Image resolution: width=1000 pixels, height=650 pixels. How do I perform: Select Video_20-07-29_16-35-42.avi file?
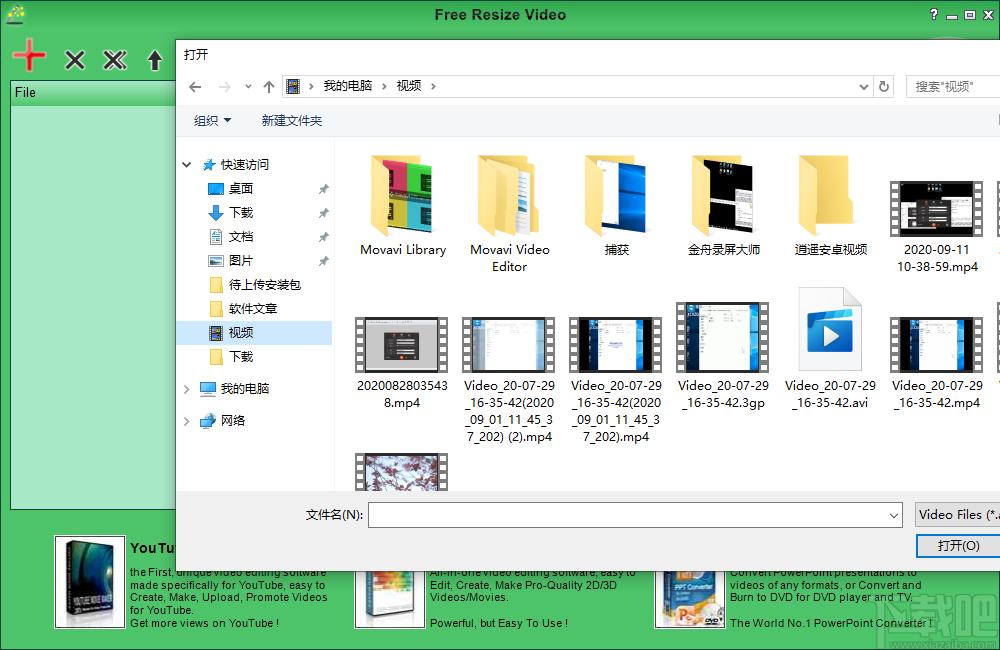(830, 349)
